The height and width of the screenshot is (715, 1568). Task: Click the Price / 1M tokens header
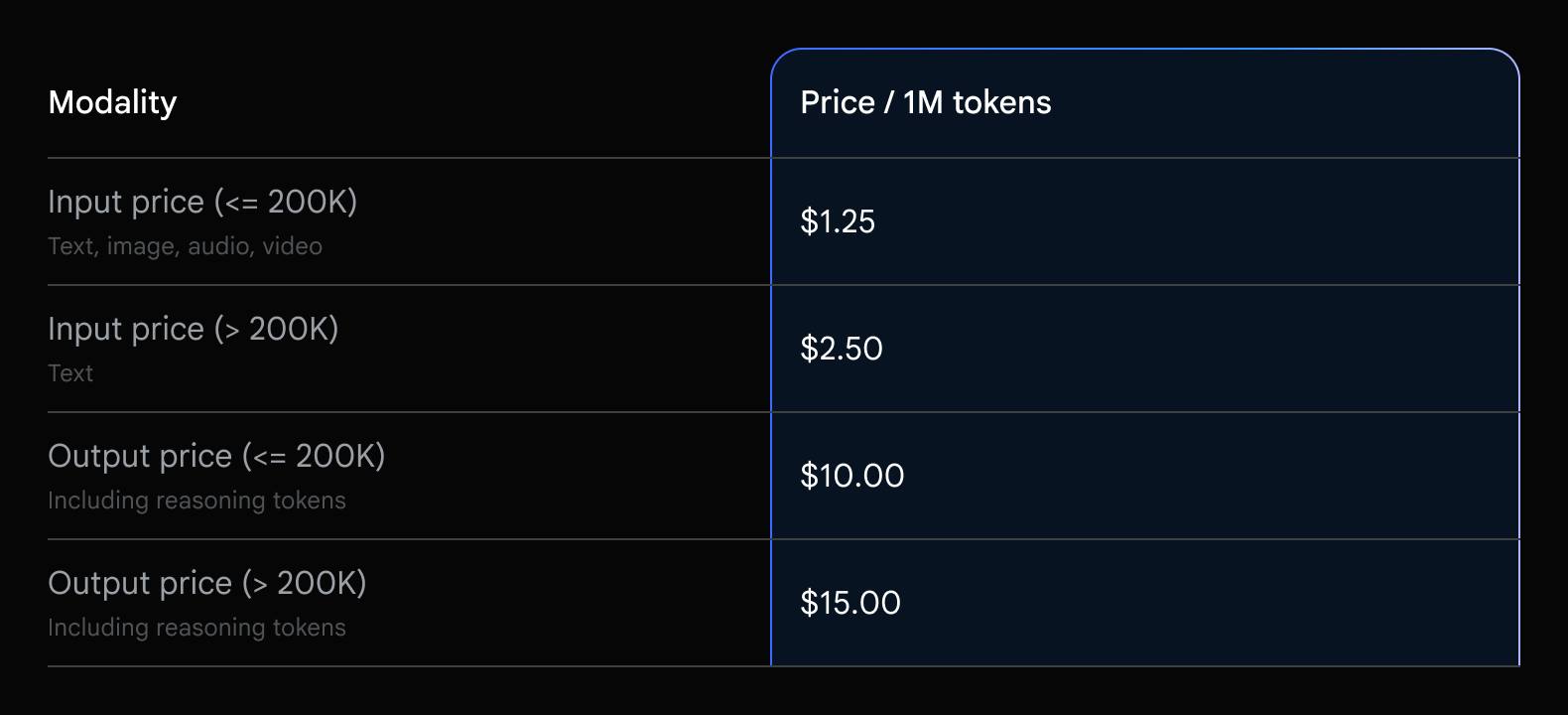[x=925, y=102]
